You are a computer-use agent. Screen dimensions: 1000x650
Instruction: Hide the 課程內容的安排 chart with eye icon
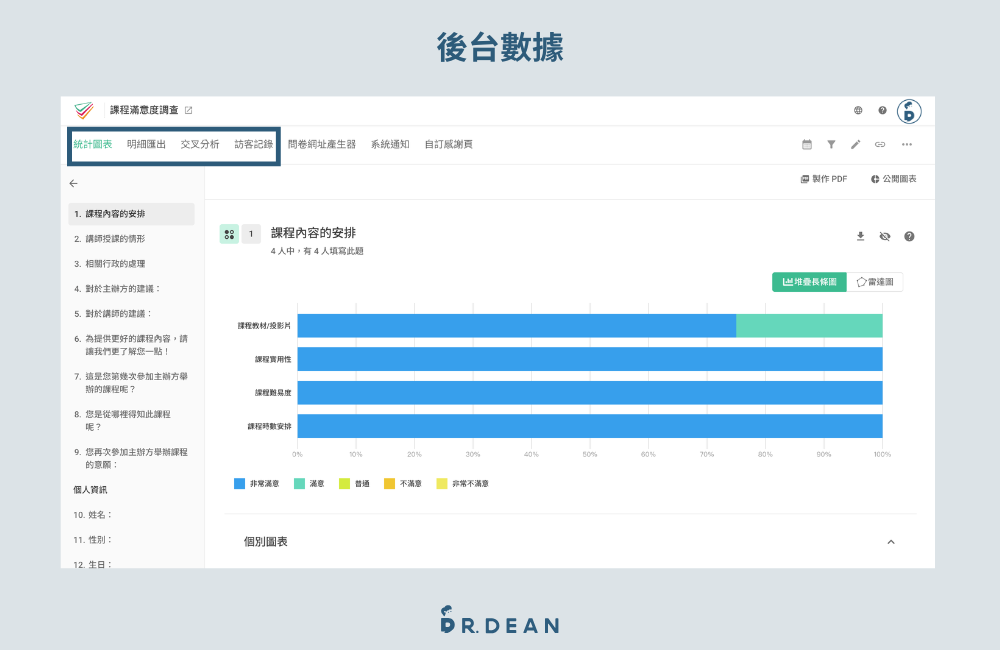[x=884, y=236]
